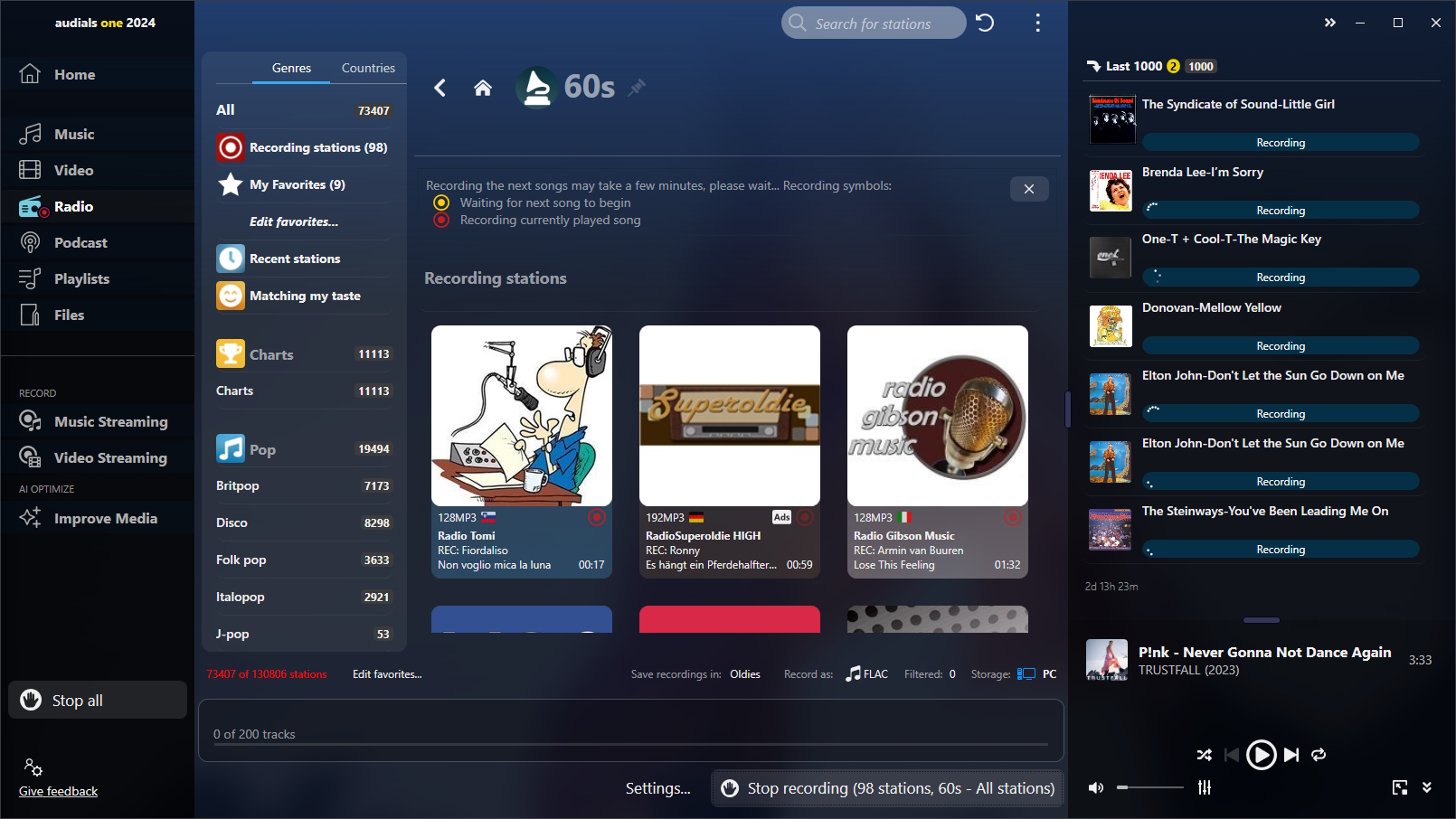
Task: Switch to the Genres tab
Action: point(291,68)
